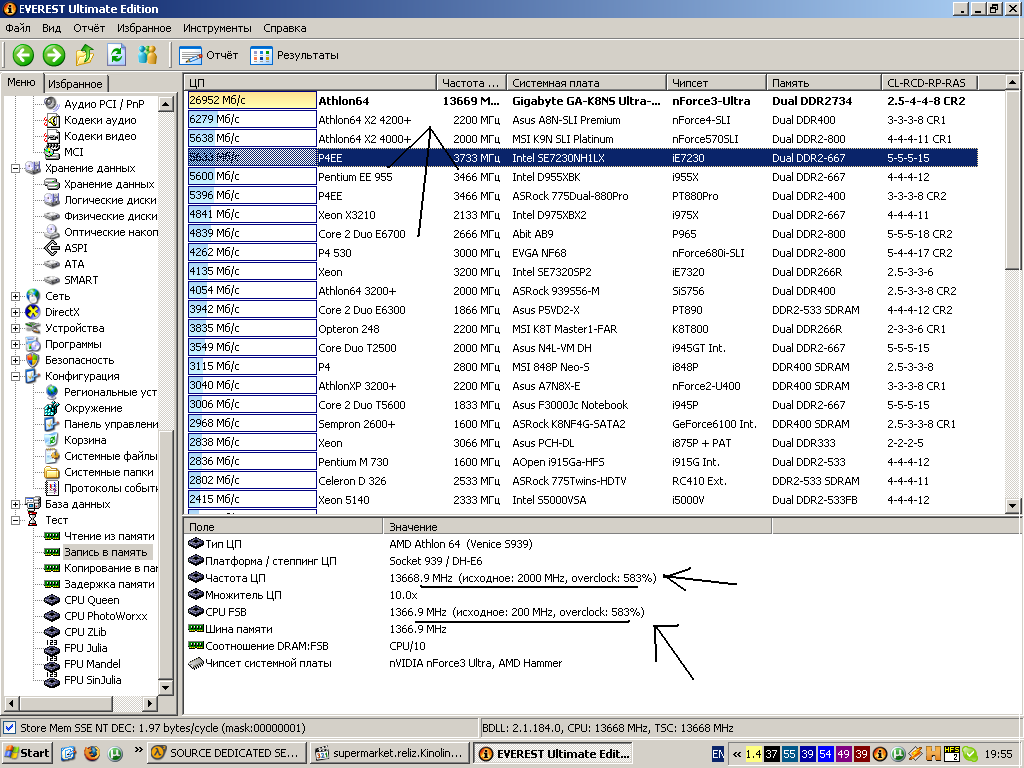Viewport: 1024px width, 768px height.
Task: Click results list scroll-down arrow
Action: coord(1012,505)
